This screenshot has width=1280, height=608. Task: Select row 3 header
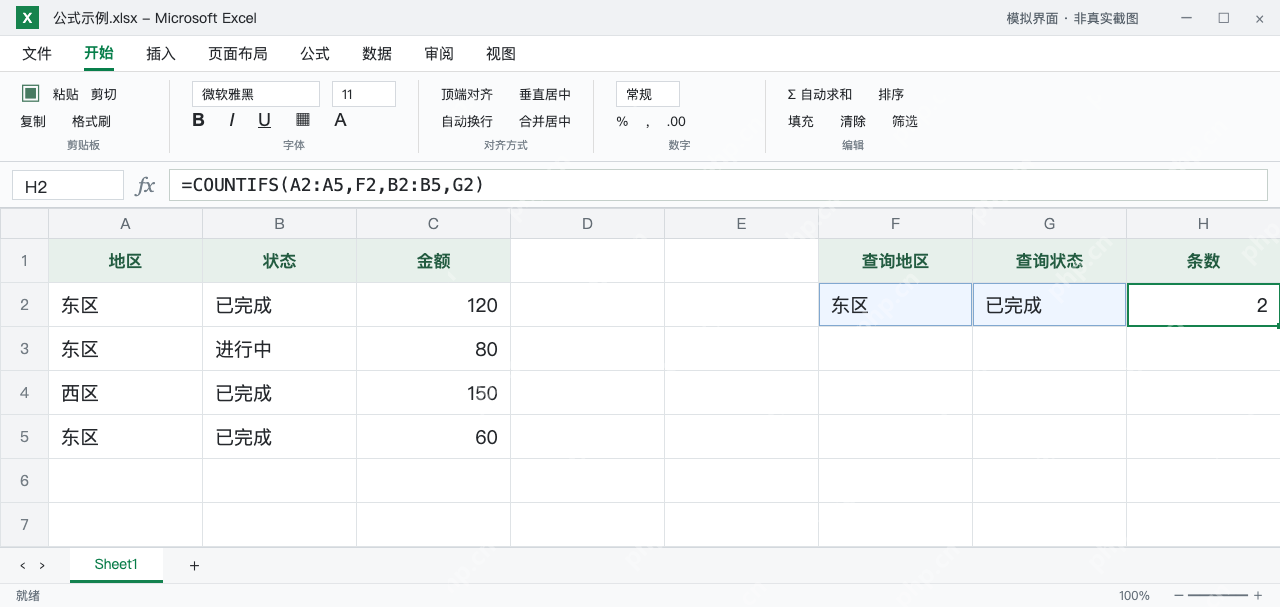coord(24,349)
